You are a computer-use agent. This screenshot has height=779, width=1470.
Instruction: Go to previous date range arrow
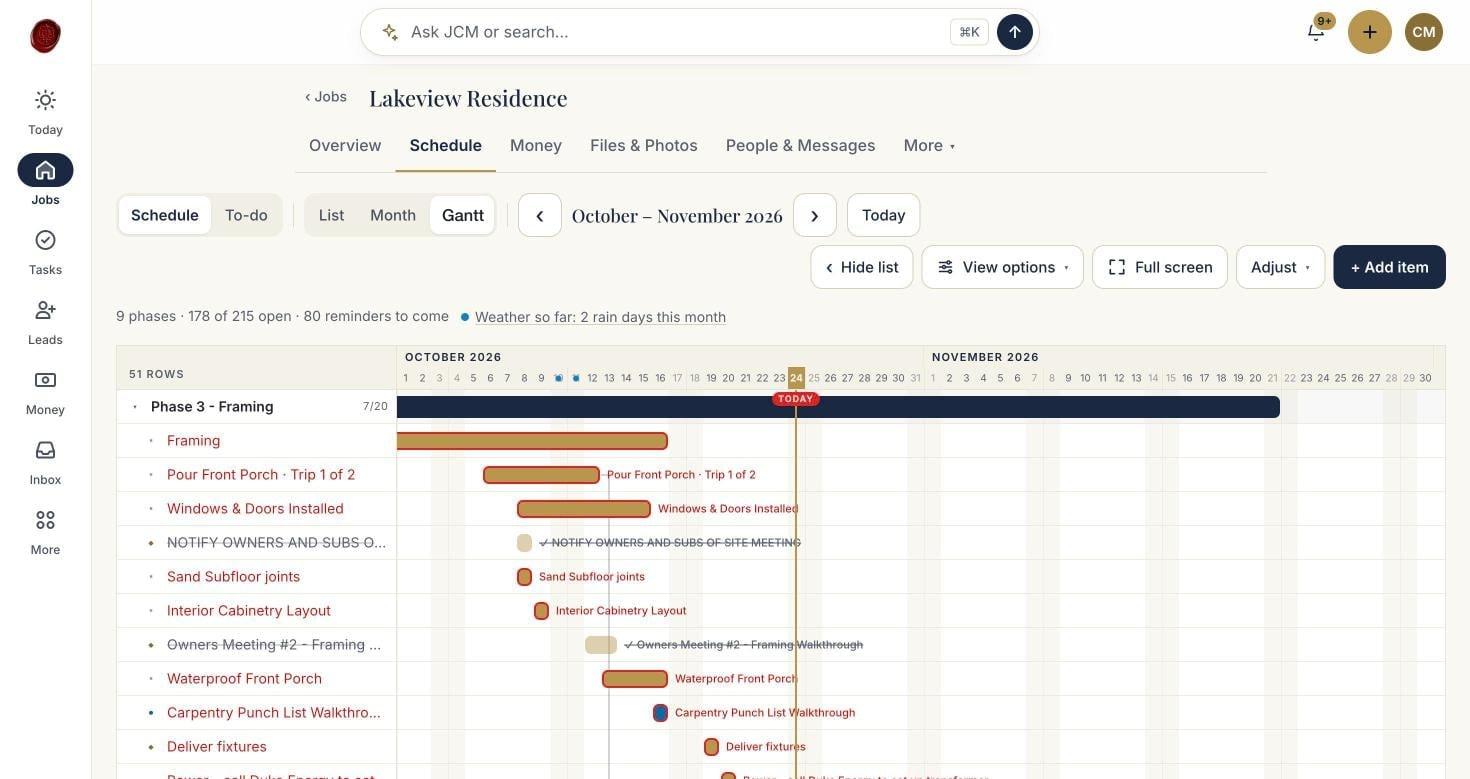(x=540, y=215)
